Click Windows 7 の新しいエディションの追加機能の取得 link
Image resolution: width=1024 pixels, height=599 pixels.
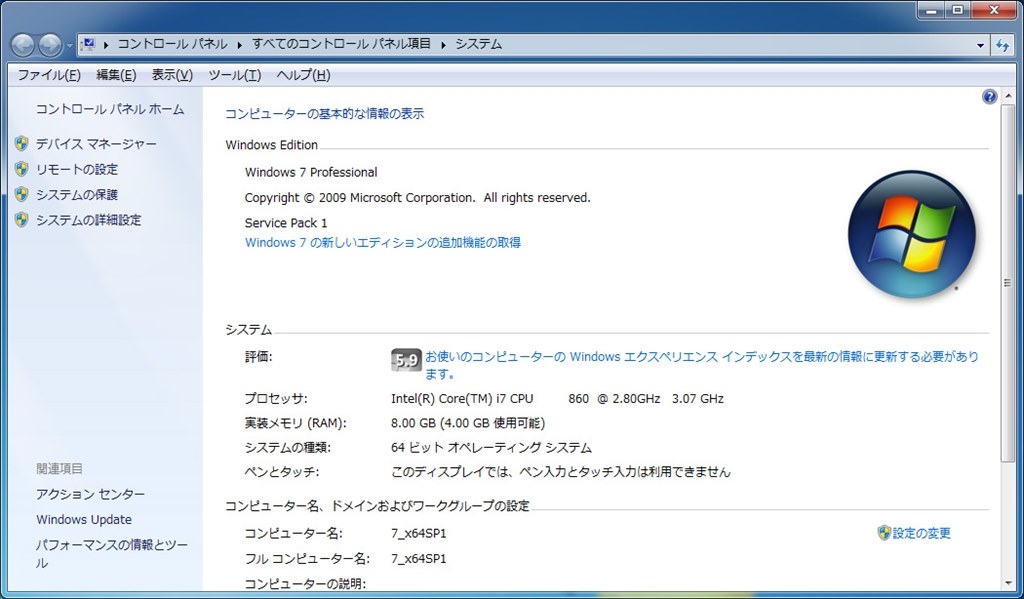(383, 242)
